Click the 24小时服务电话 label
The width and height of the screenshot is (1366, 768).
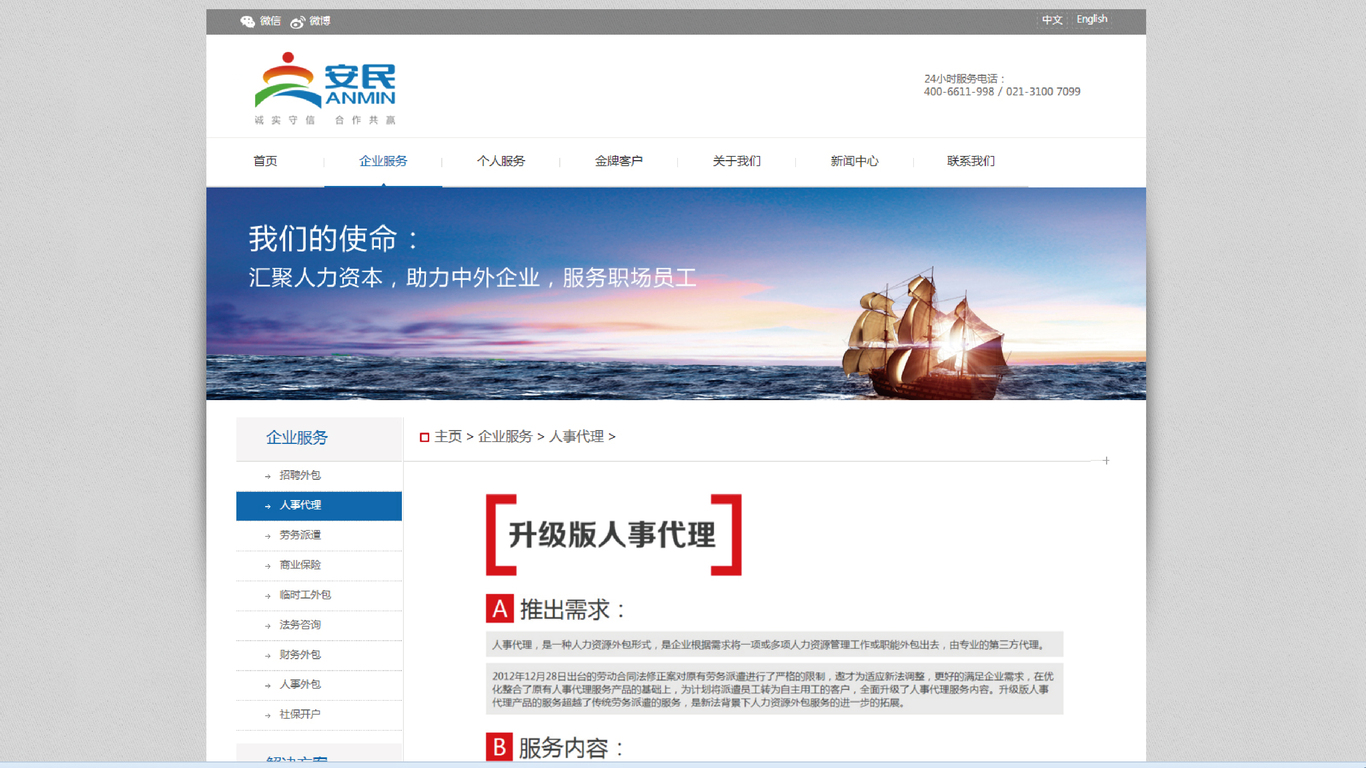click(x=964, y=78)
